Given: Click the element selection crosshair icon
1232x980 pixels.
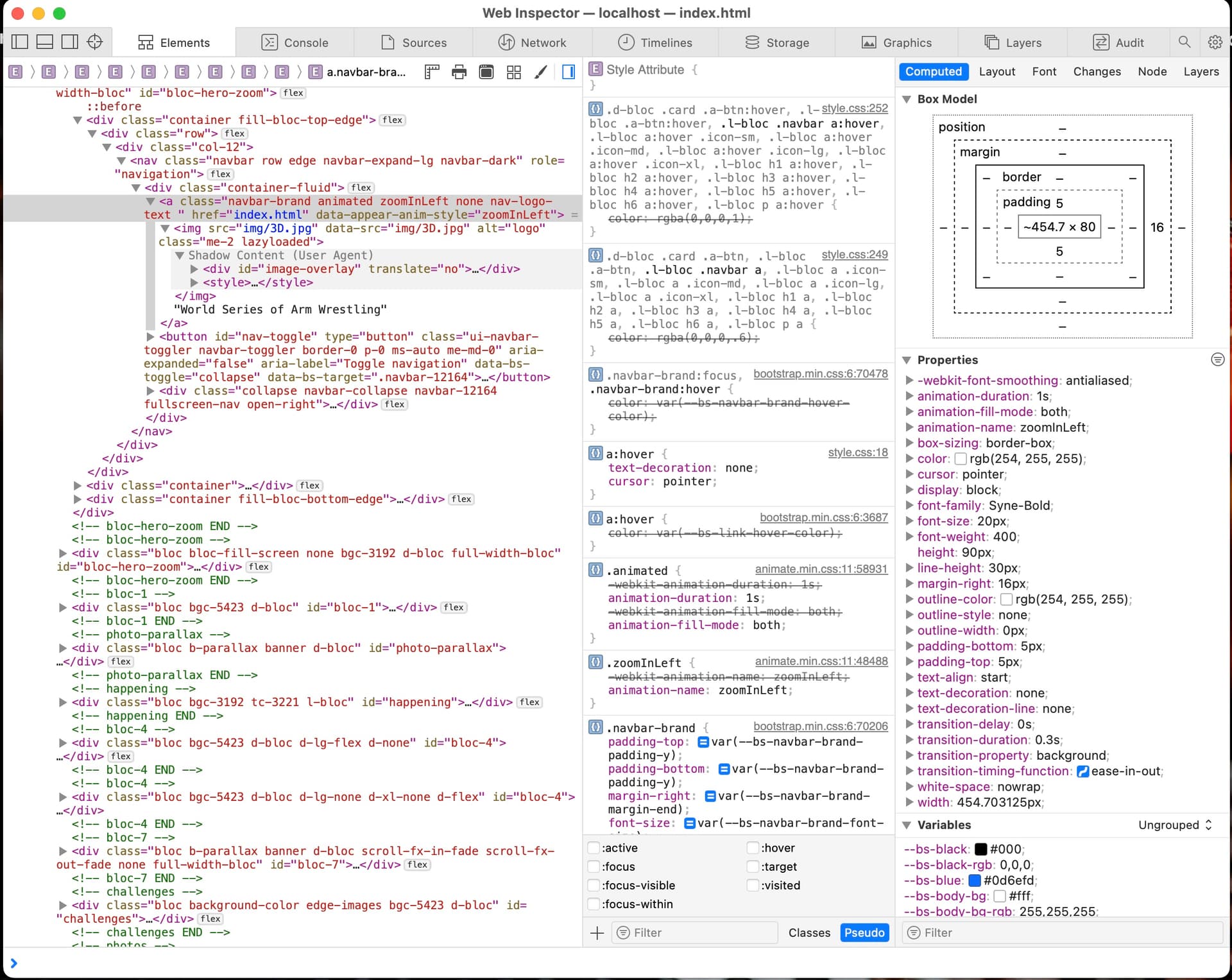Looking at the screenshot, I should [x=94, y=42].
